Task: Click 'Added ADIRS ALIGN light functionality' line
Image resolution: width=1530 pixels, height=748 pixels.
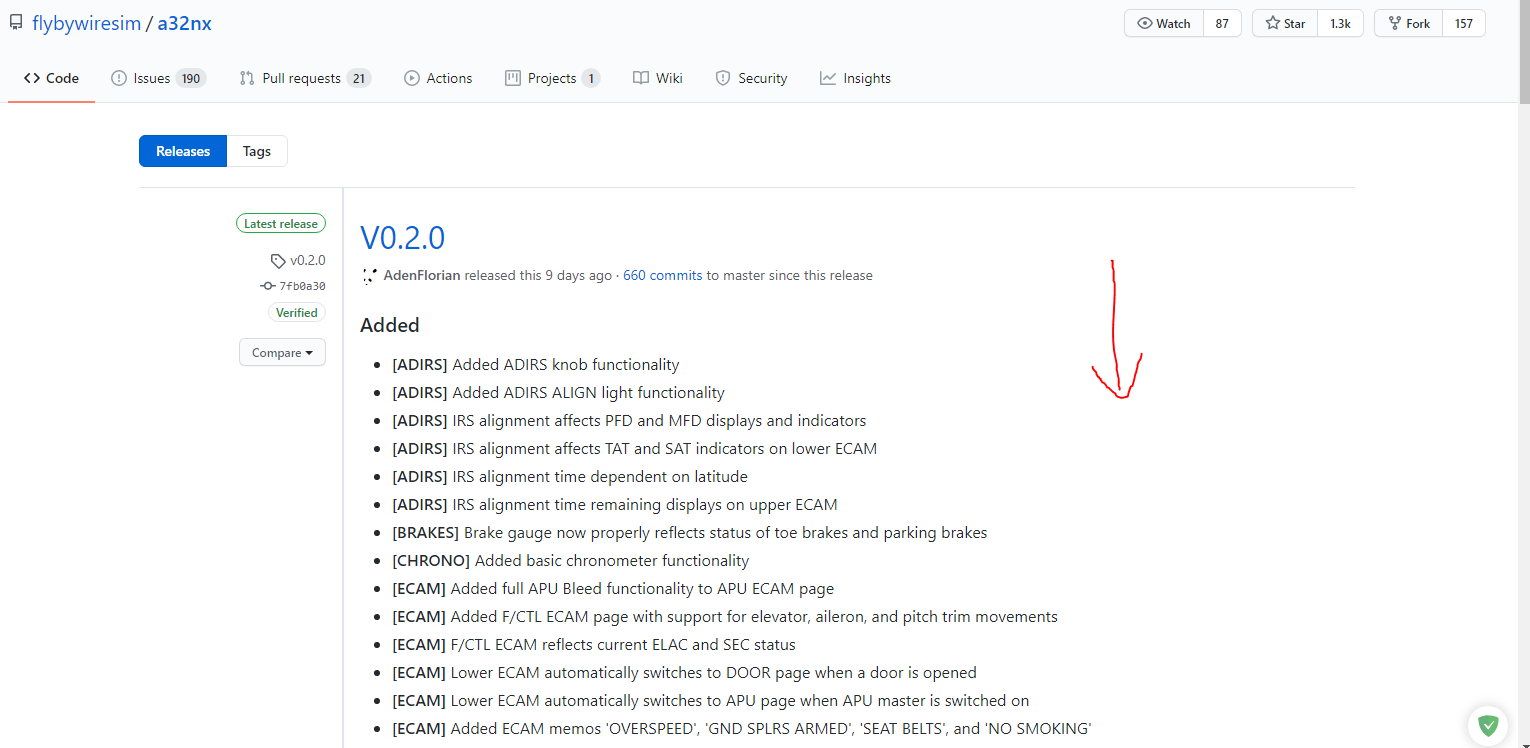Action: [x=559, y=393]
